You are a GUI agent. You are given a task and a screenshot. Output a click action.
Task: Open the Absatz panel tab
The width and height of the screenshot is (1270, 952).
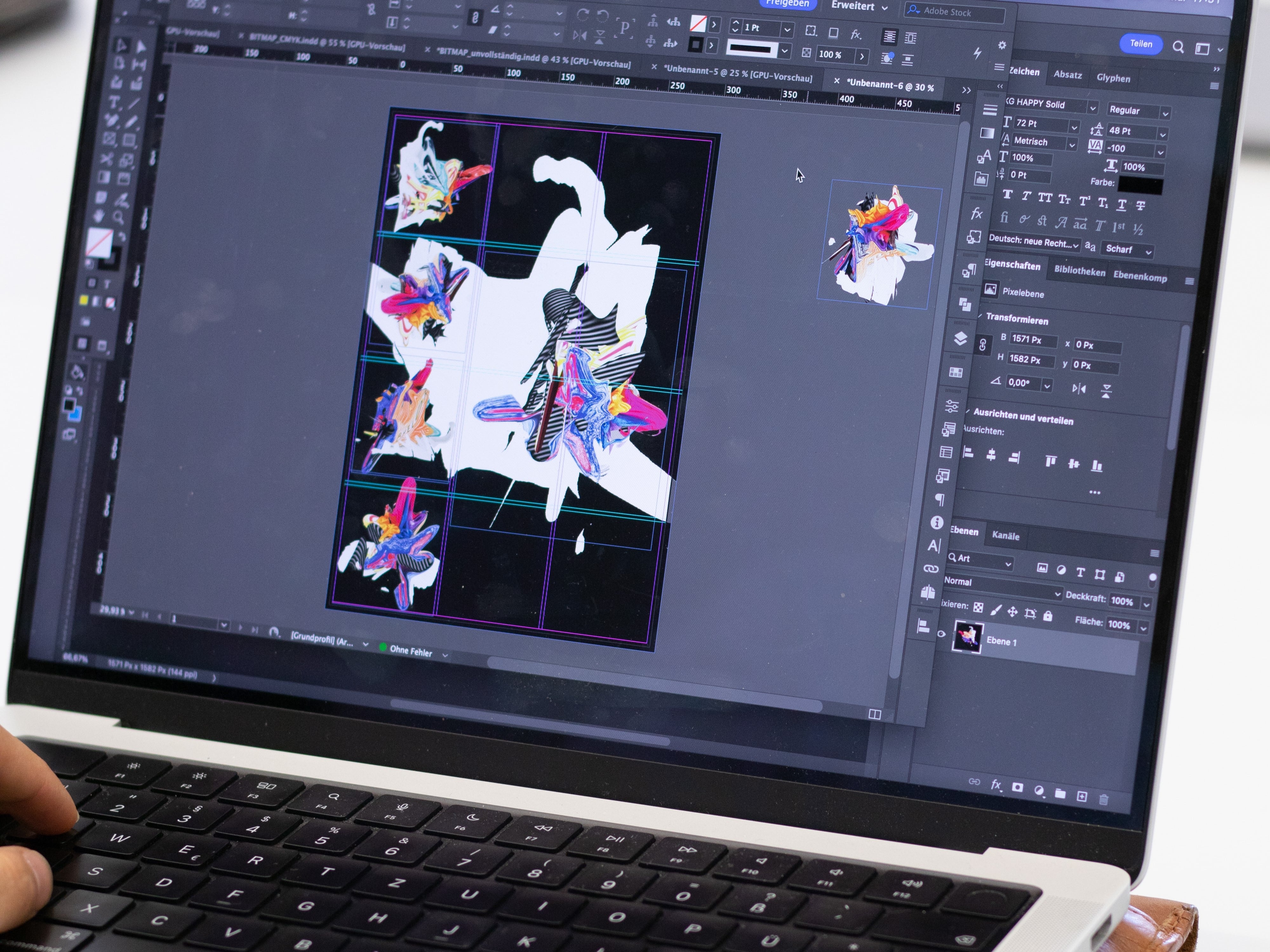(x=1067, y=75)
